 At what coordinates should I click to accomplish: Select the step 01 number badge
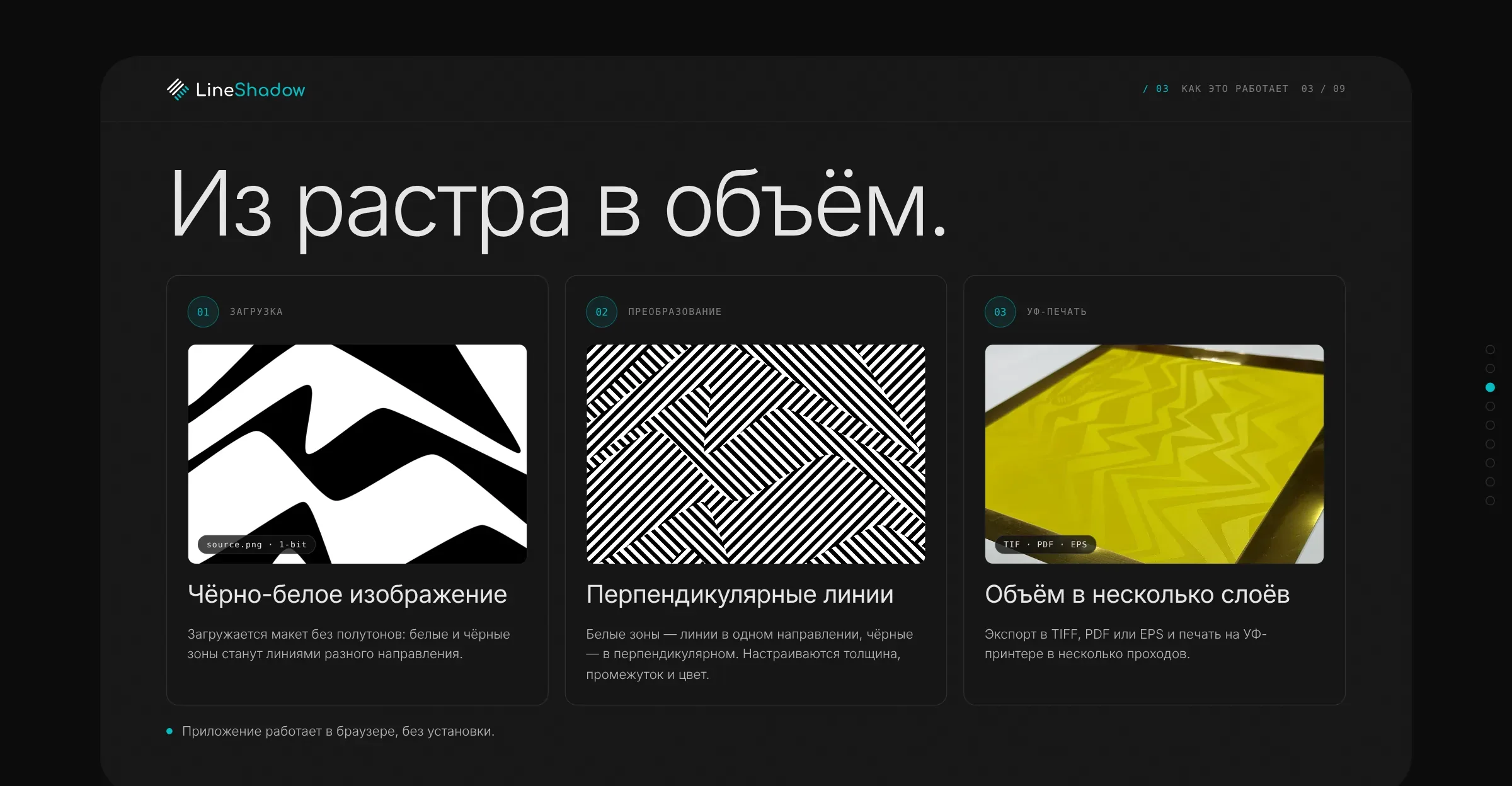coord(203,312)
